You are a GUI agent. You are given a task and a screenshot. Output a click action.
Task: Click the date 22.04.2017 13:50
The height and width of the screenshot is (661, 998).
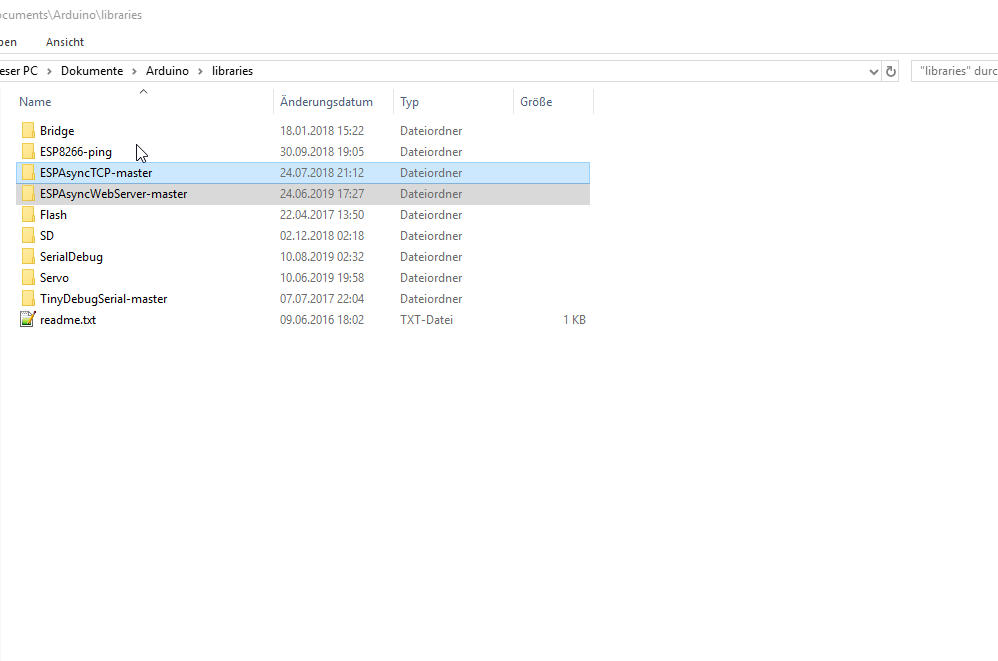pyautogui.click(x=322, y=214)
